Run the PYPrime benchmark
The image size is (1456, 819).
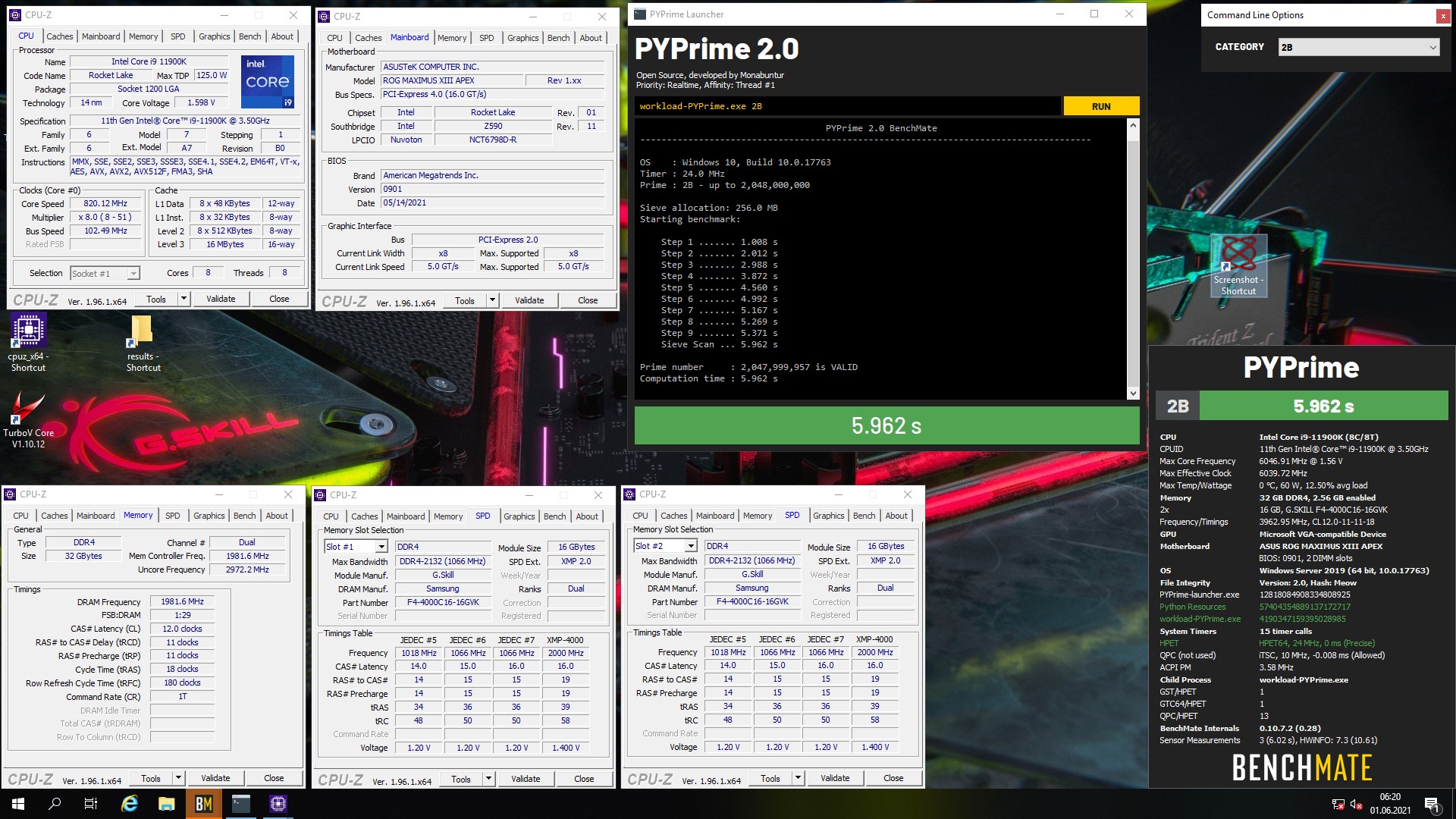pyautogui.click(x=1101, y=106)
